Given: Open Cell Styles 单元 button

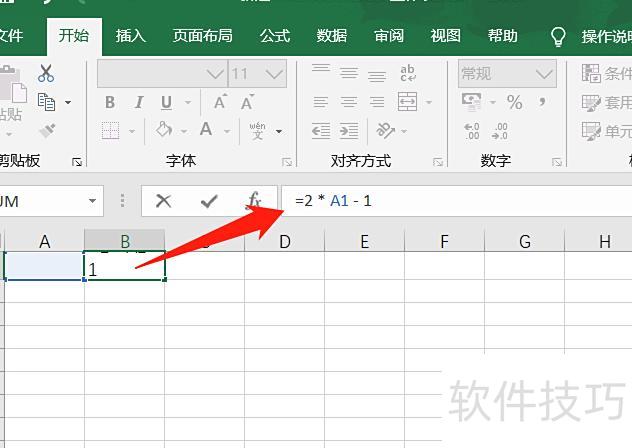Looking at the screenshot, I should coord(606,131).
